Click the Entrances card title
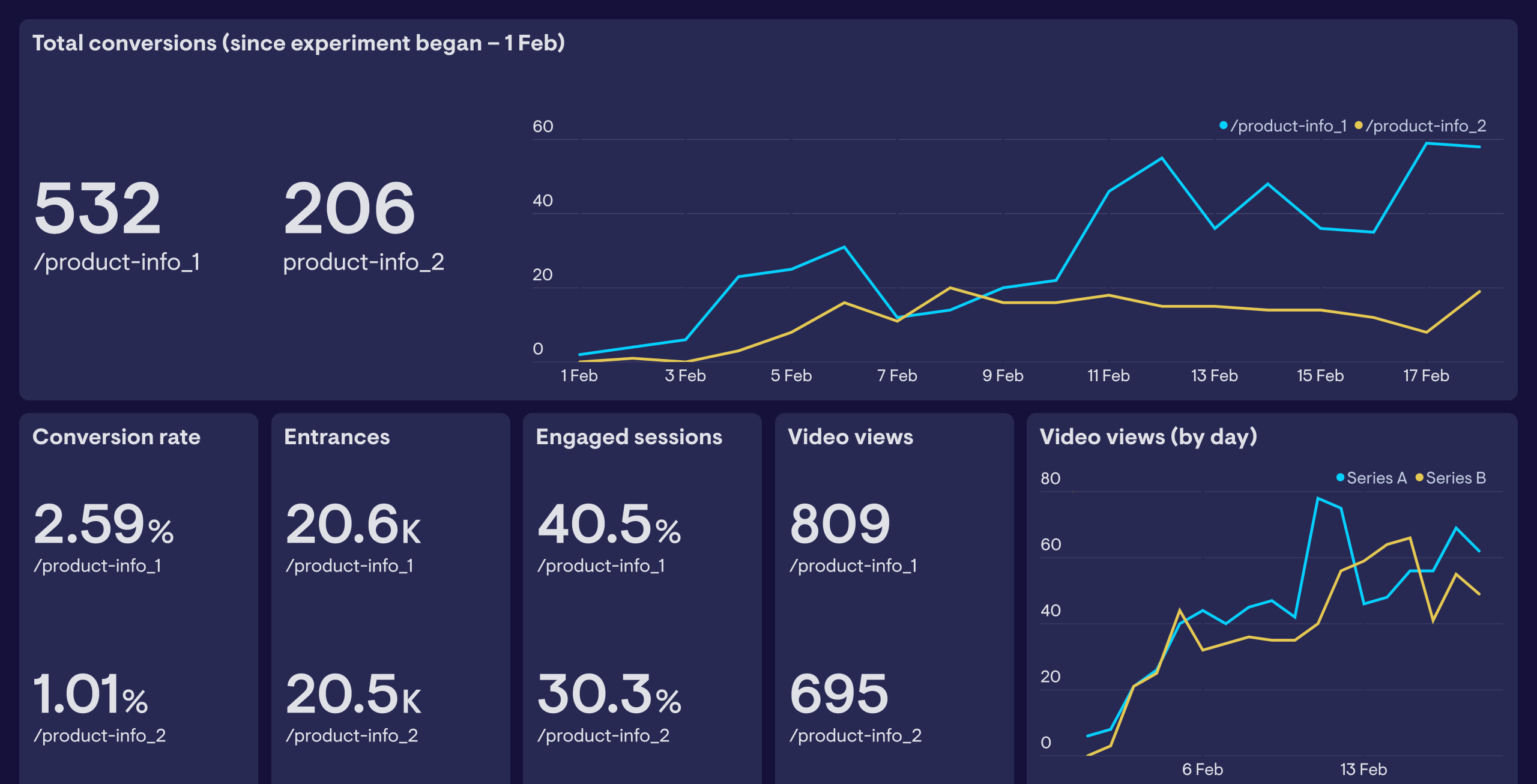 337,437
